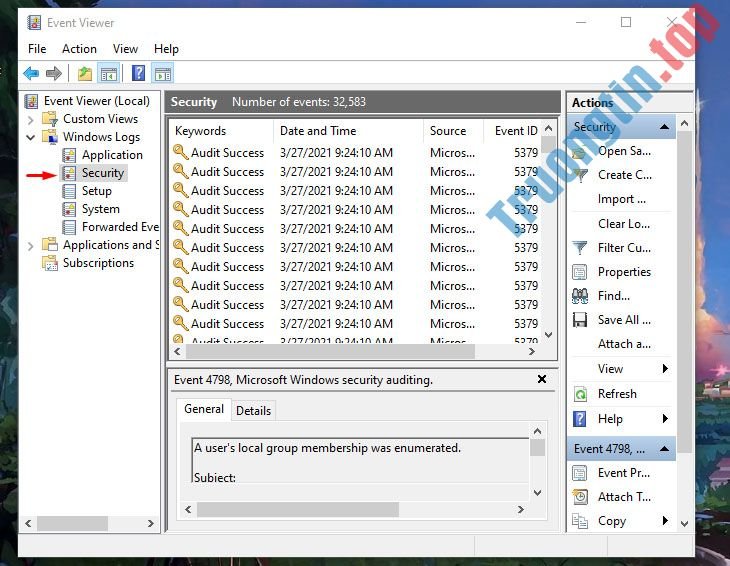Click the Subscriptions icon in tree
730x566 pixels.
pyautogui.click(x=50, y=263)
